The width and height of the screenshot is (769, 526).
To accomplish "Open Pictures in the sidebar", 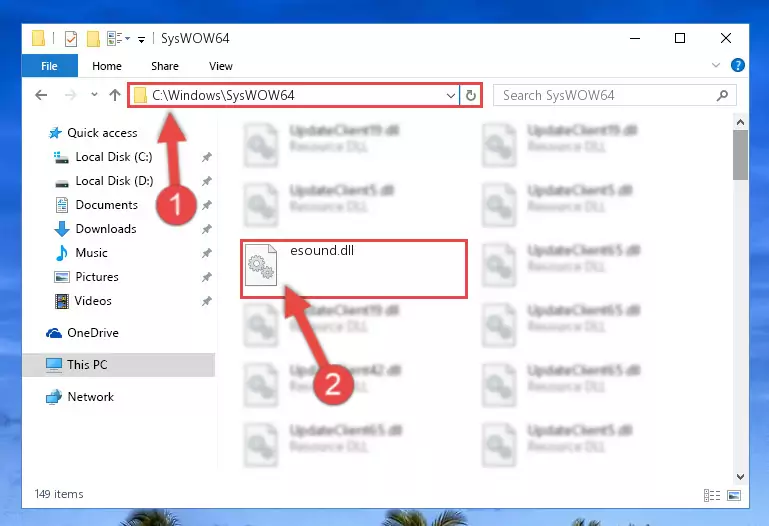I will tap(97, 277).
